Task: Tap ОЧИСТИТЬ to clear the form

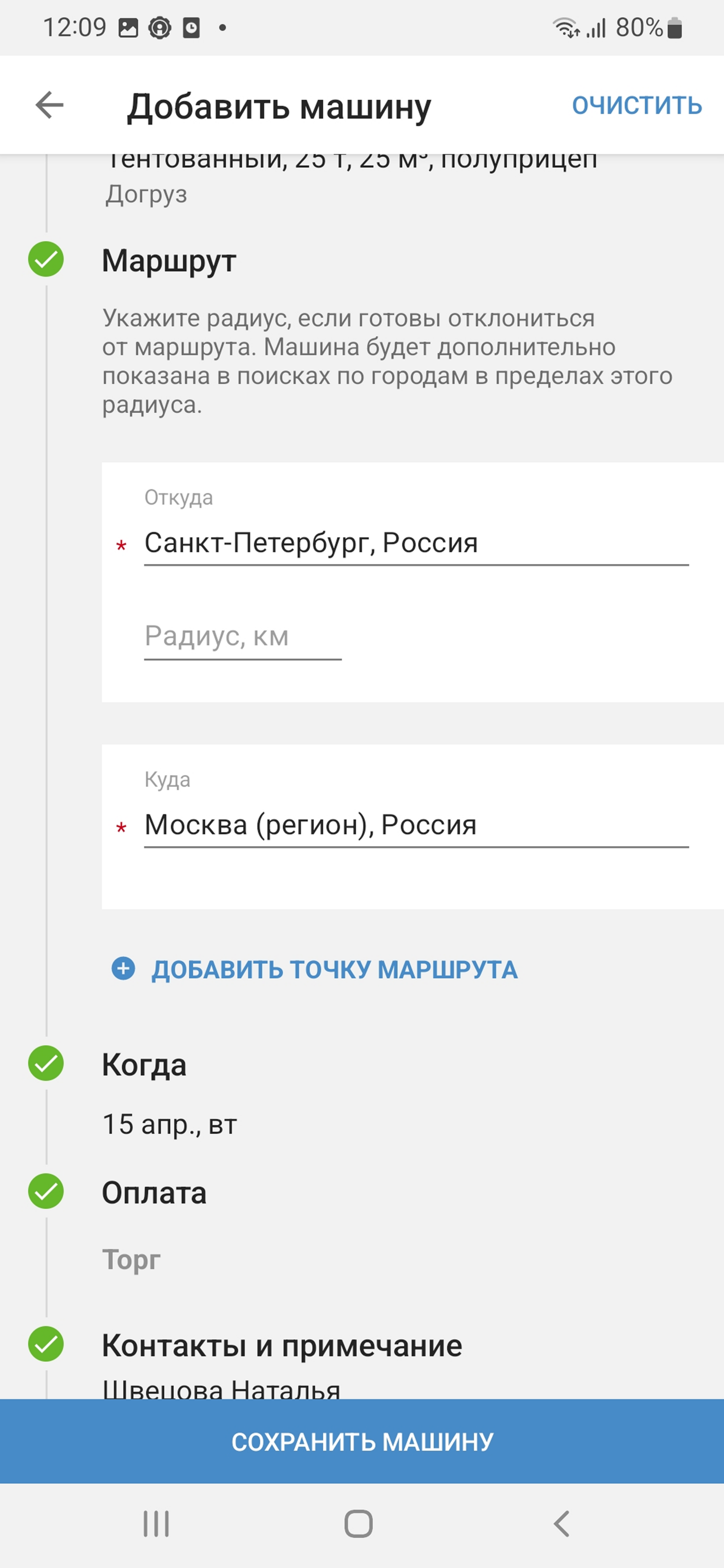Action: [x=637, y=105]
